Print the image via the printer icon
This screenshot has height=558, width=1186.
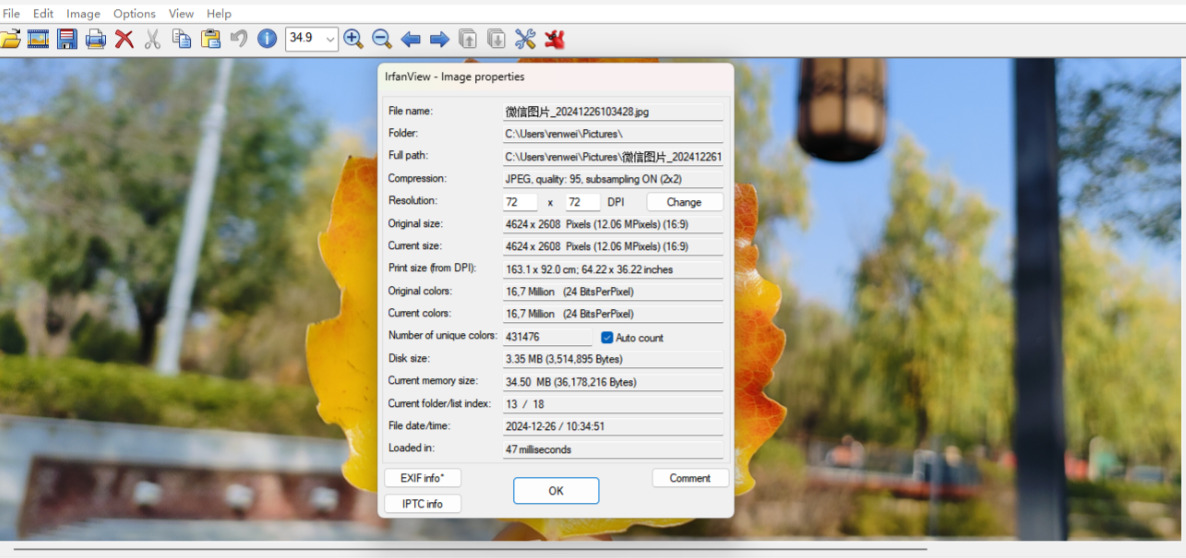coord(95,39)
